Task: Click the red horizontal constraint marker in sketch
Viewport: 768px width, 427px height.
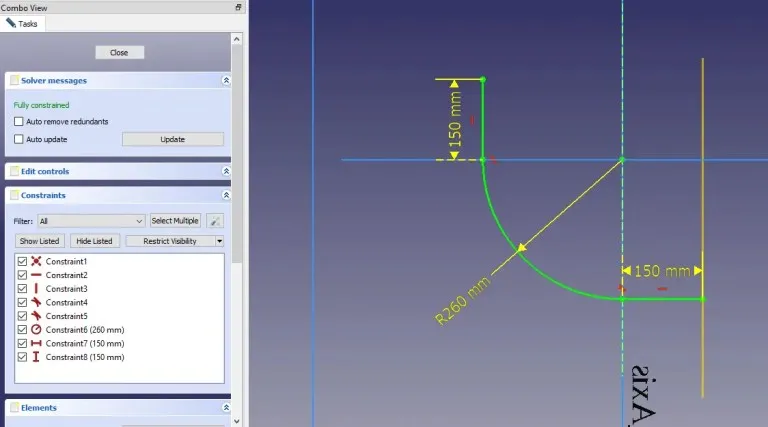Action: tap(662, 289)
